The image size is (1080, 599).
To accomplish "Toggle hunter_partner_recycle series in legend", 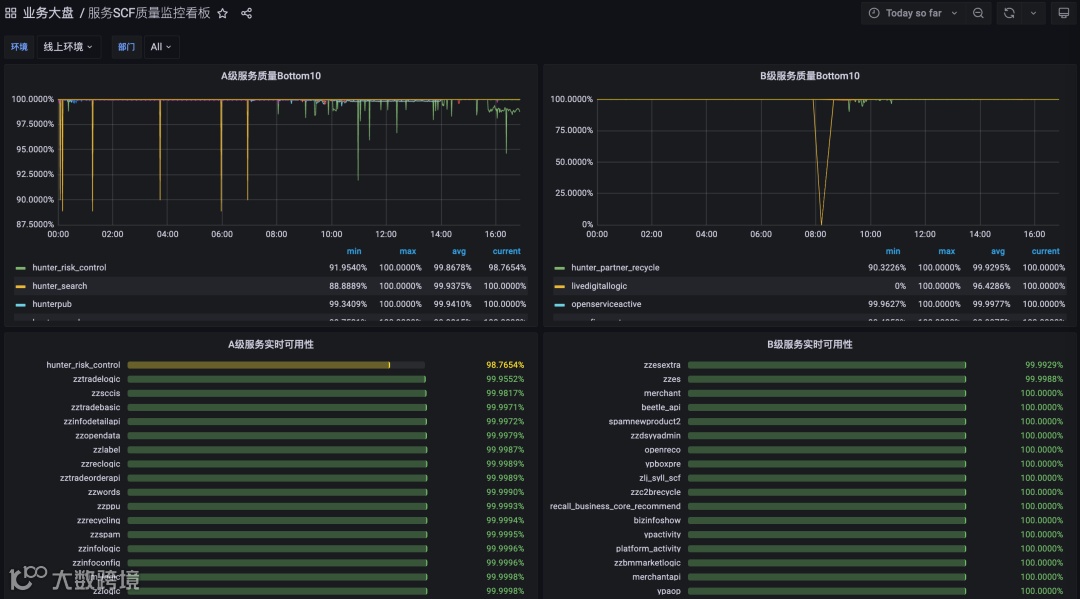I will [615, 268].
